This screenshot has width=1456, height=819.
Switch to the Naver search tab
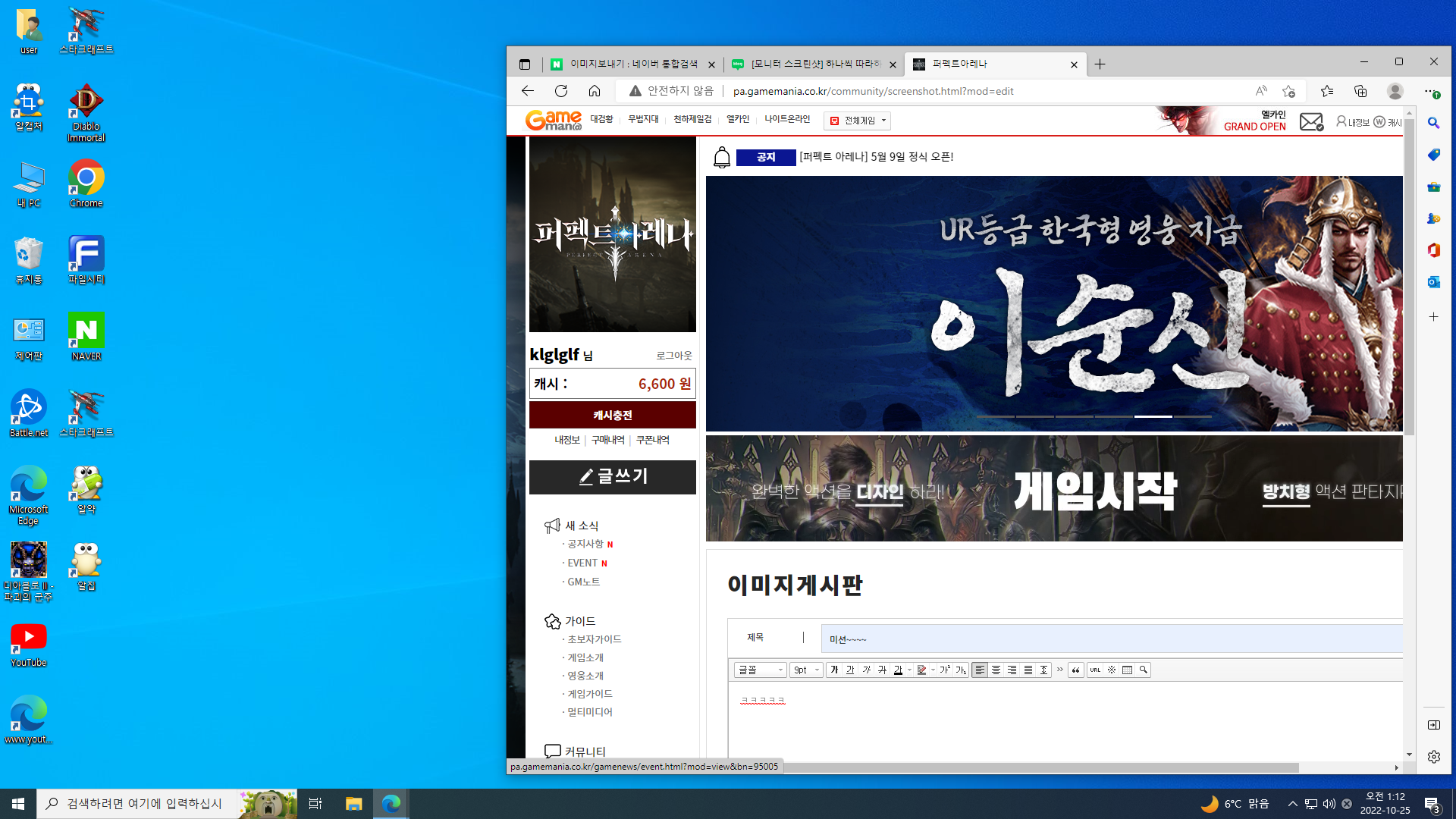coord(632,64)
